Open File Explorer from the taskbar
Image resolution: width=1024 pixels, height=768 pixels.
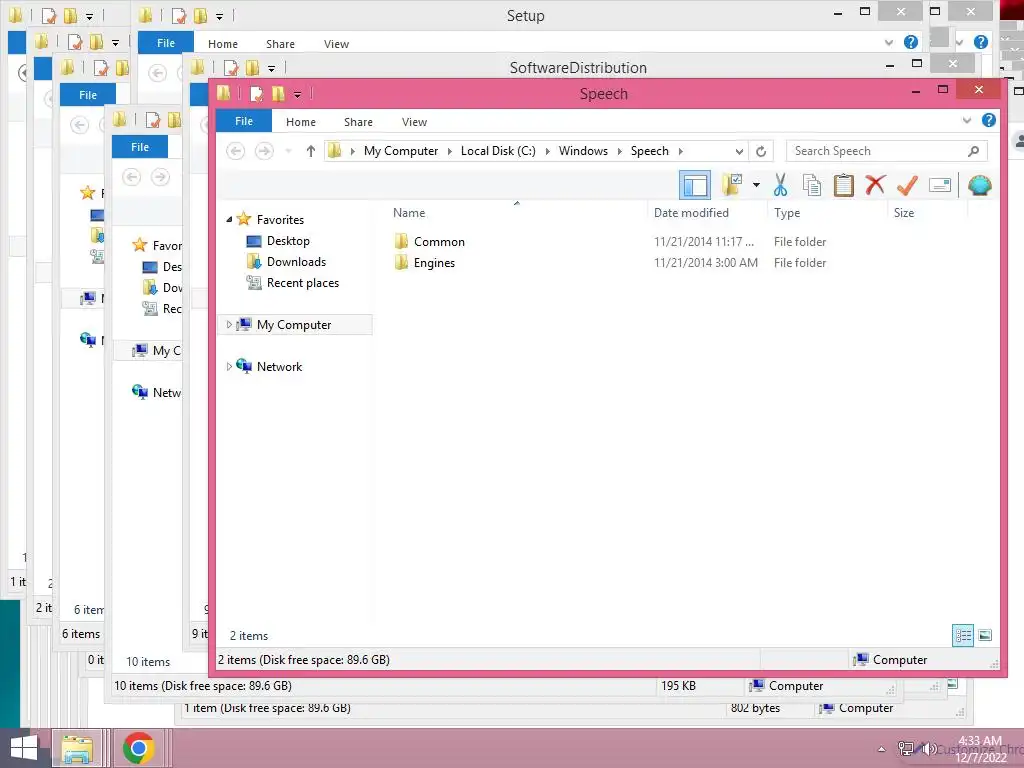77,748
